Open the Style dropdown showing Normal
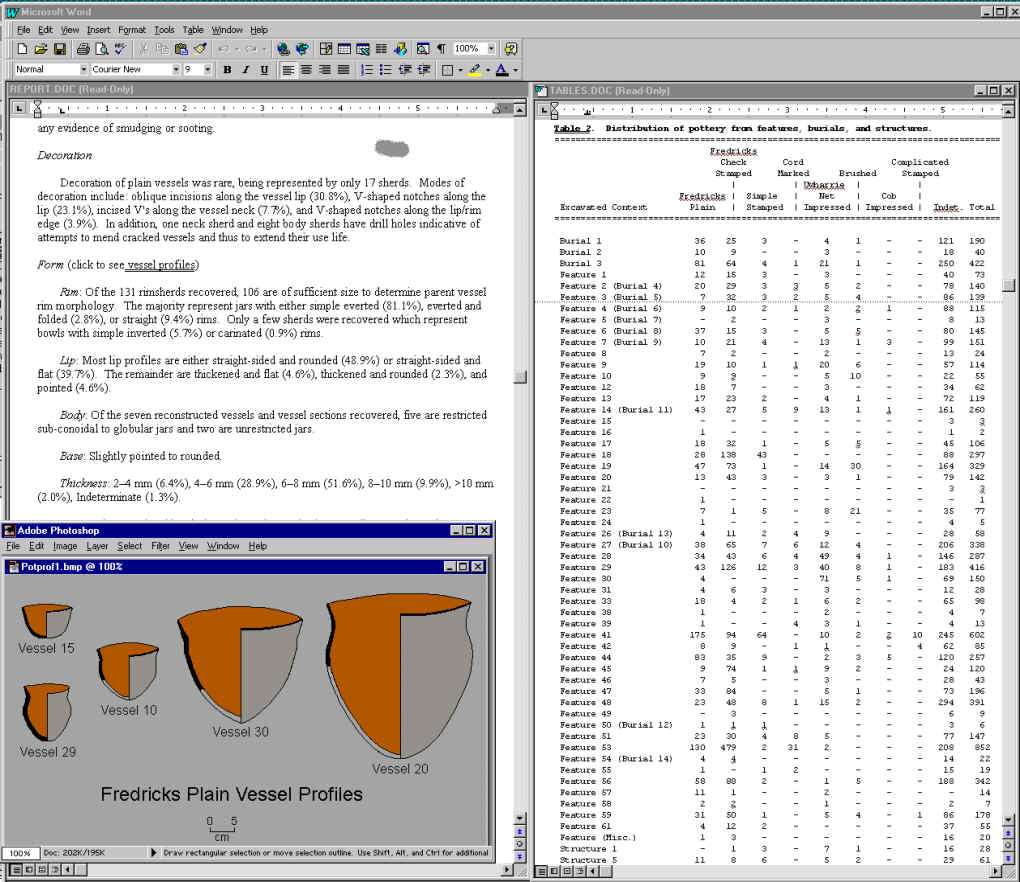The image size is (1020, 882). point(84,70)
